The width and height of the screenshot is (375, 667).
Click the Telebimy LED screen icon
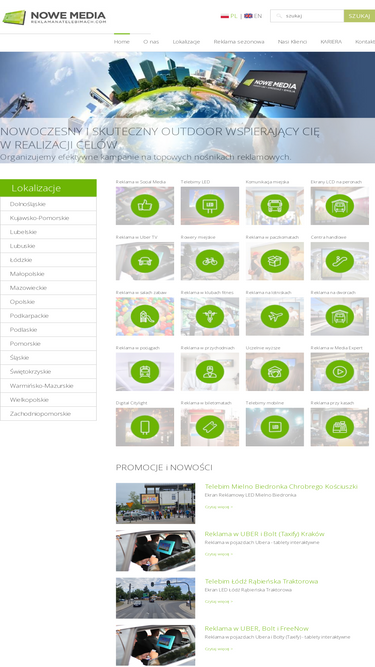point(210,206)
